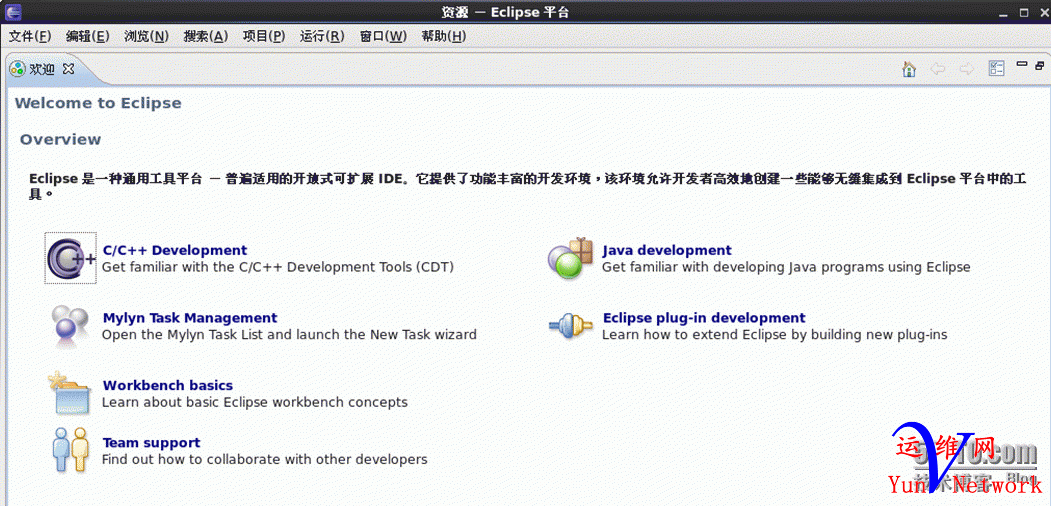Click the "Overview" heading text

[60, 139]
